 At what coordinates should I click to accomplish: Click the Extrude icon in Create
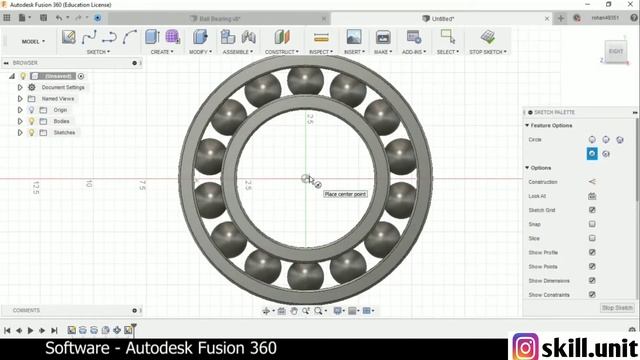click(152, 37)
